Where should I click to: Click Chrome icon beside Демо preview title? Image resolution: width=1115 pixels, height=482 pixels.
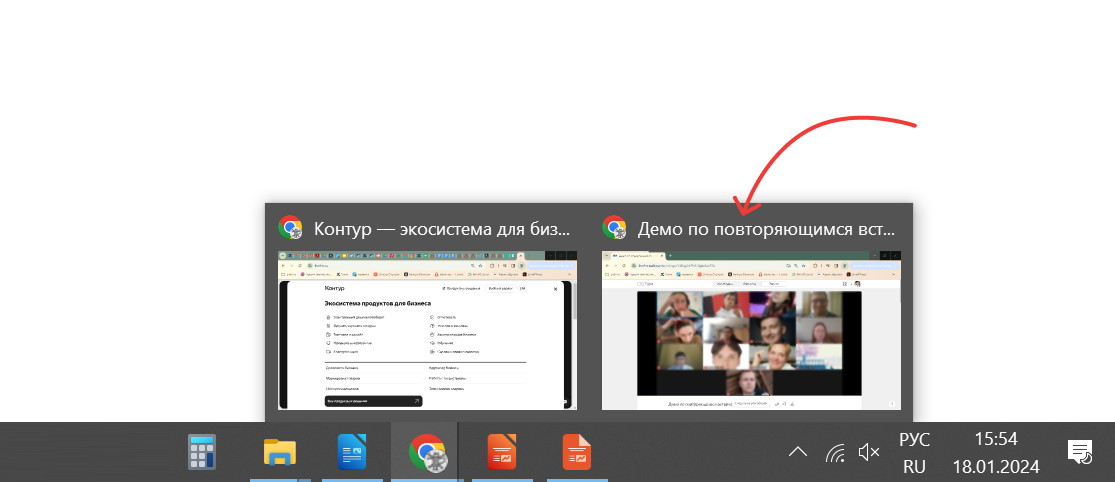(614, 227)
